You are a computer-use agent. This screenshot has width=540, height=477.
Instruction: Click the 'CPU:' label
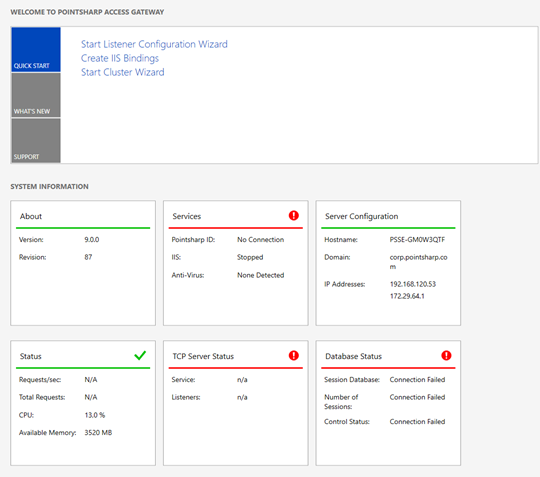coord(26,415)
